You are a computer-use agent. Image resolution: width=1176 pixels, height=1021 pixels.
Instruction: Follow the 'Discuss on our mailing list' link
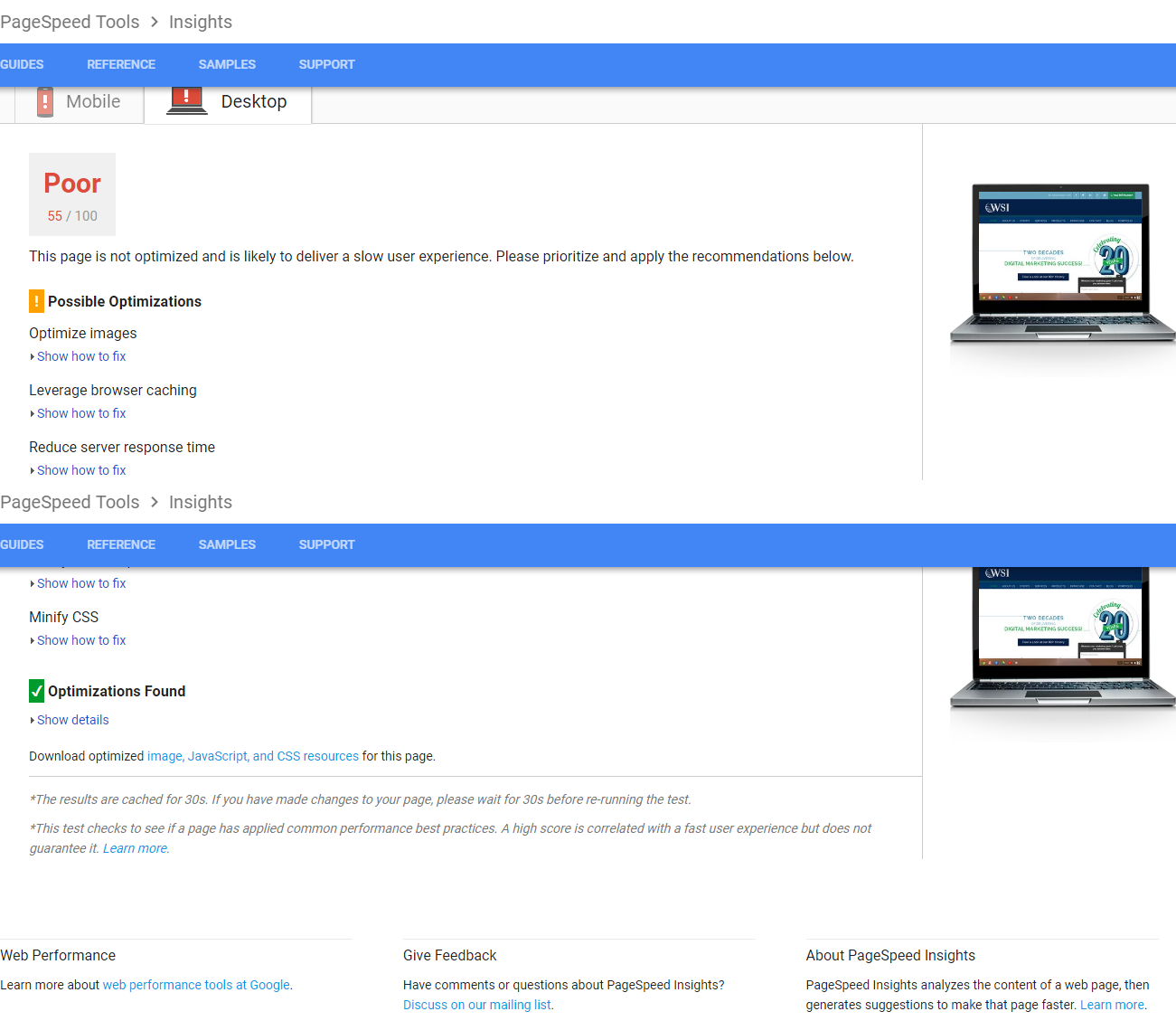tap(477, 1005)
